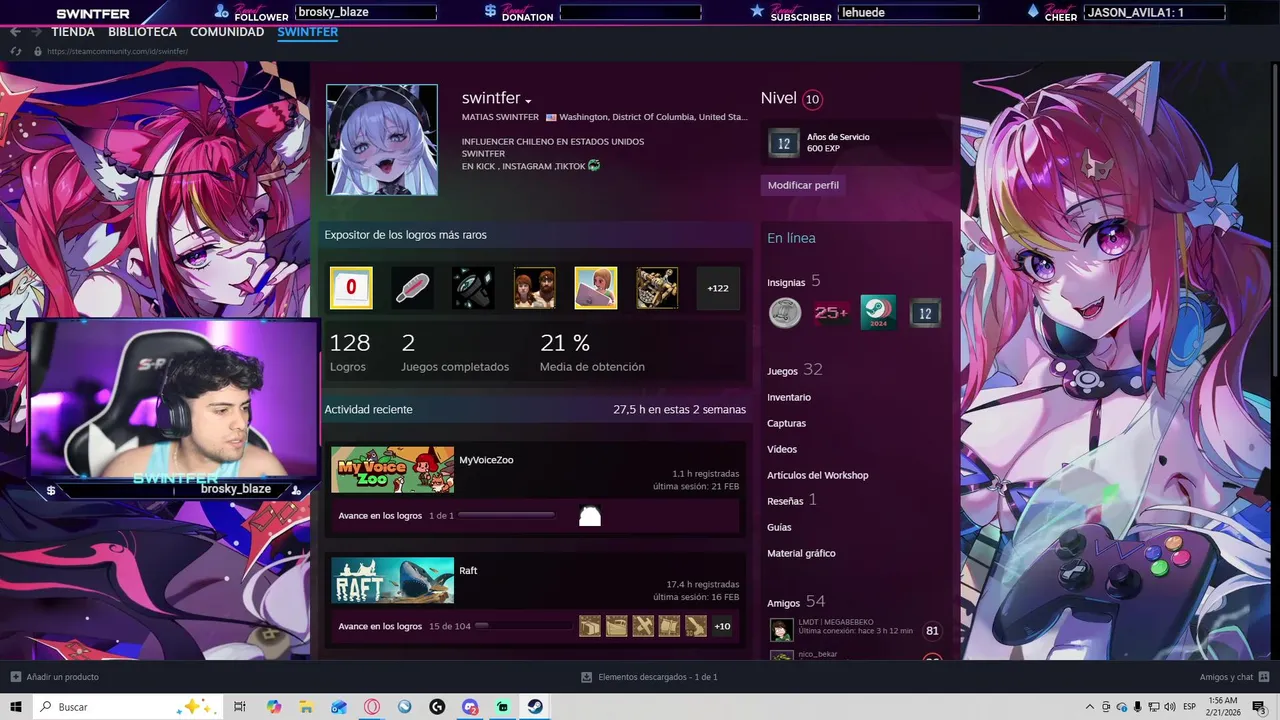Viewport: 1280px width, 720px height.
Task: Open the ESP keyboard language selector
Action: (1190, 707)
